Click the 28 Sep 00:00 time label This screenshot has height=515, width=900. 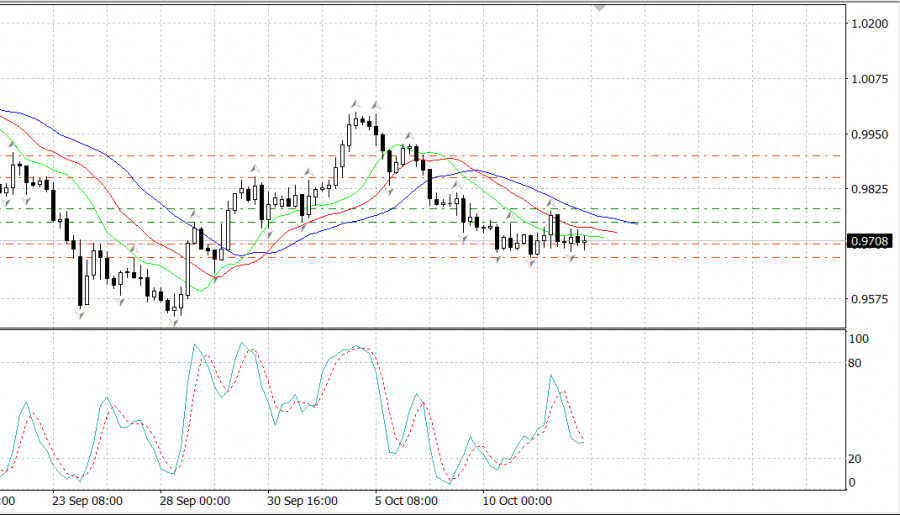[195, 501]
